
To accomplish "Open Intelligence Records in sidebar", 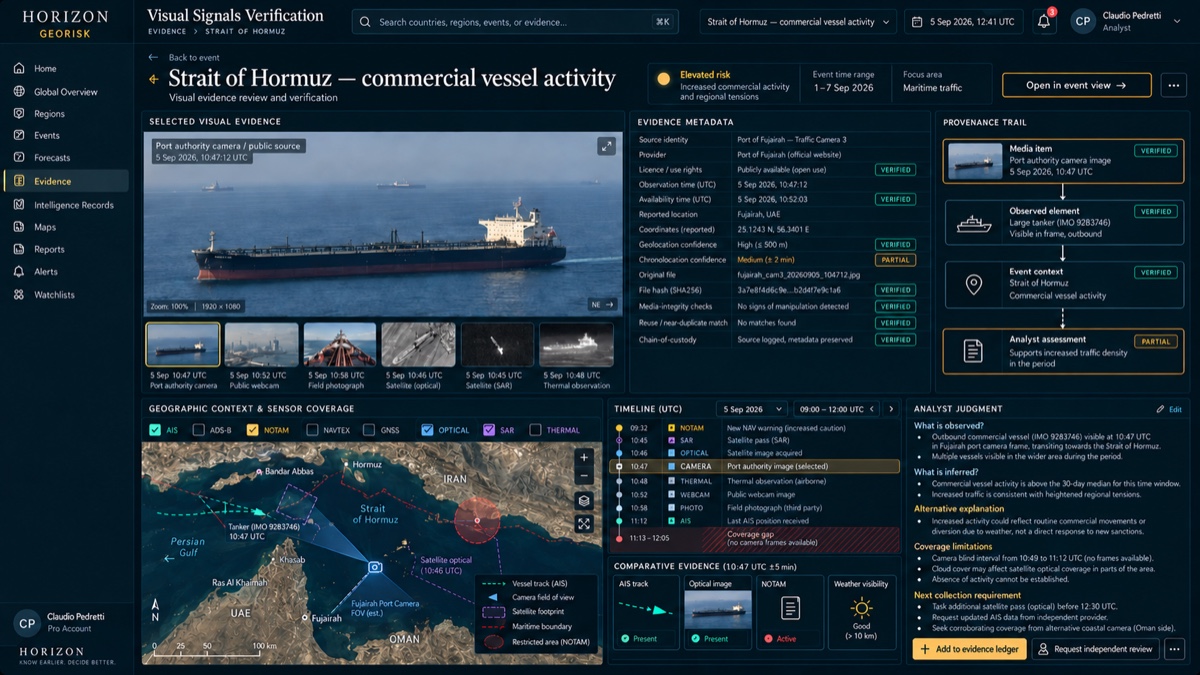I will coord(65,205).
